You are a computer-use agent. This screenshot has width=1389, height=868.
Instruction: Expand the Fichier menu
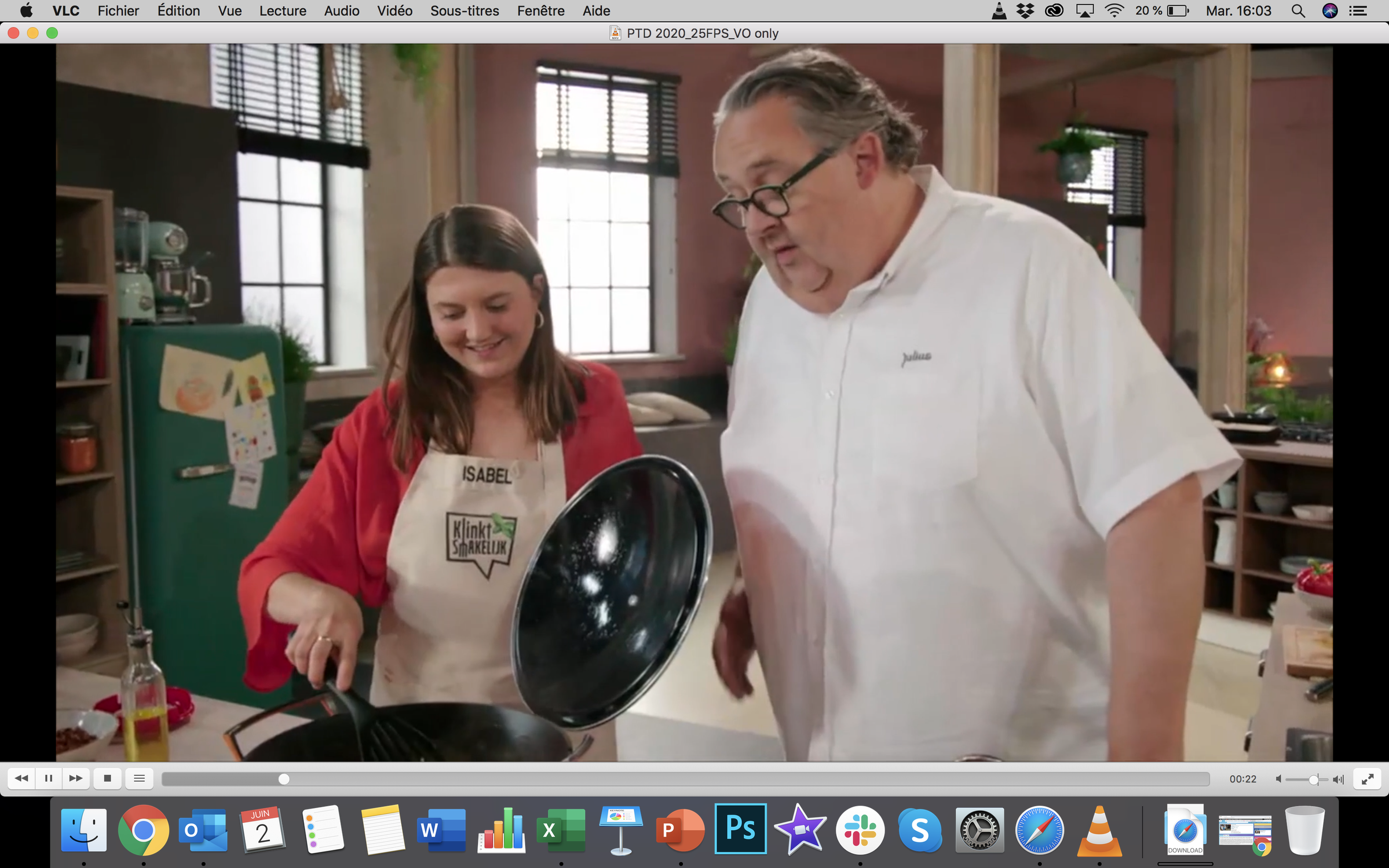click(118, 11)
